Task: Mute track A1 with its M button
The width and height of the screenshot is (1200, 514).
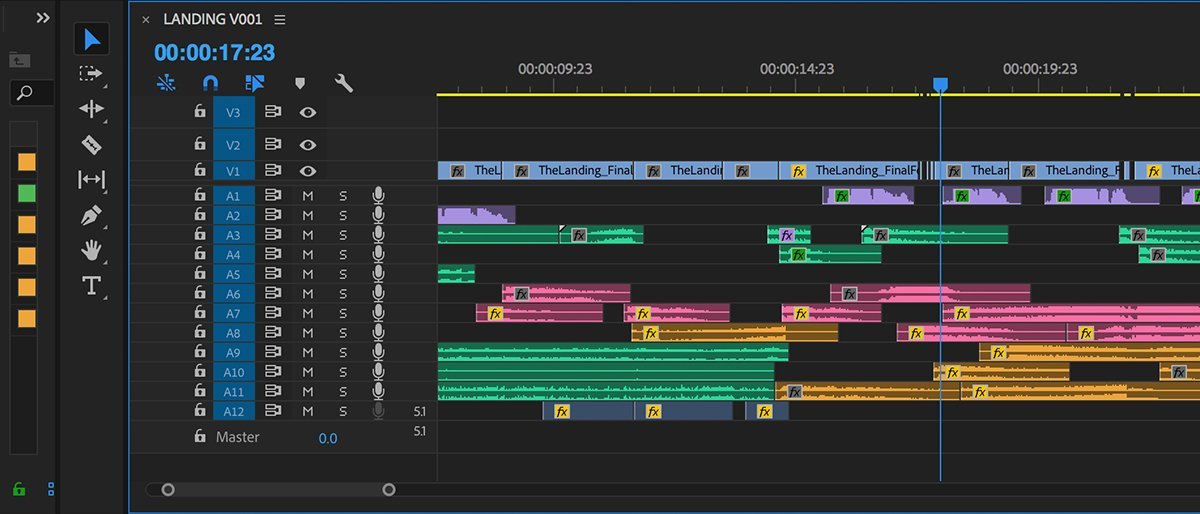Action: (x=308, y=196)
